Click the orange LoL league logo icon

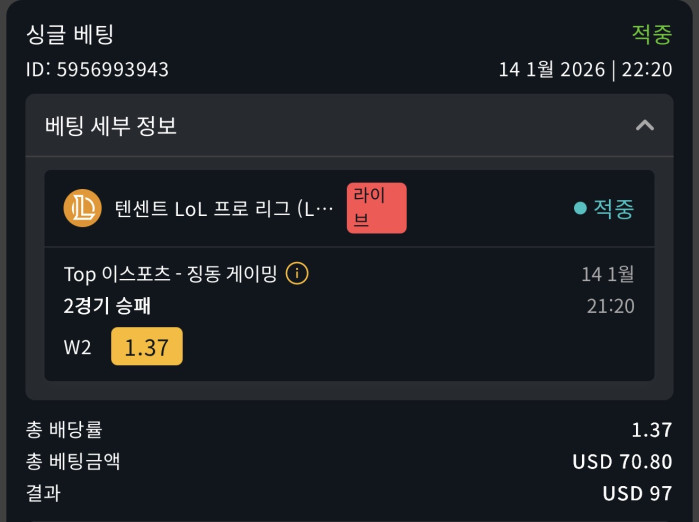tap(82, 208)
